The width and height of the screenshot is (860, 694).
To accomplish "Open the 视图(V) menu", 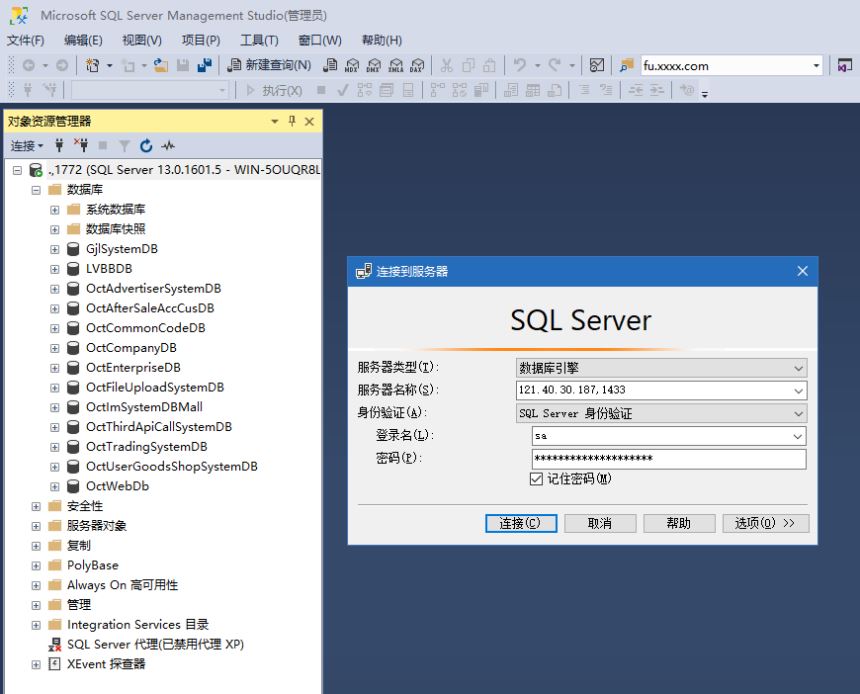I will [142, 40].
